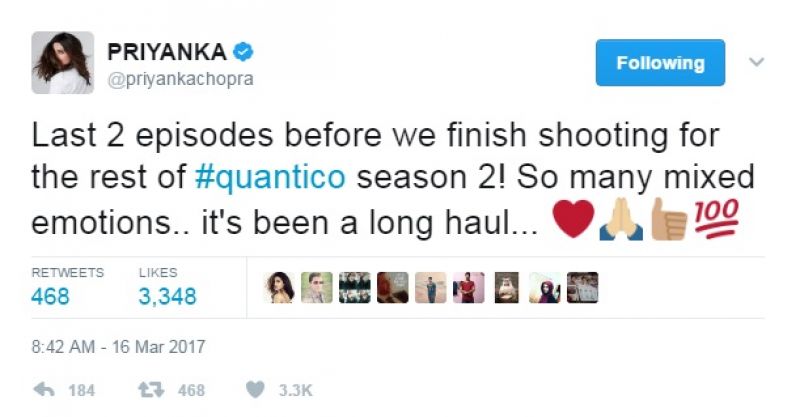Click the blue verified badge beside PRIYANKA
Image resolution: width=800 pixels, height=417 pixels.
243,52
